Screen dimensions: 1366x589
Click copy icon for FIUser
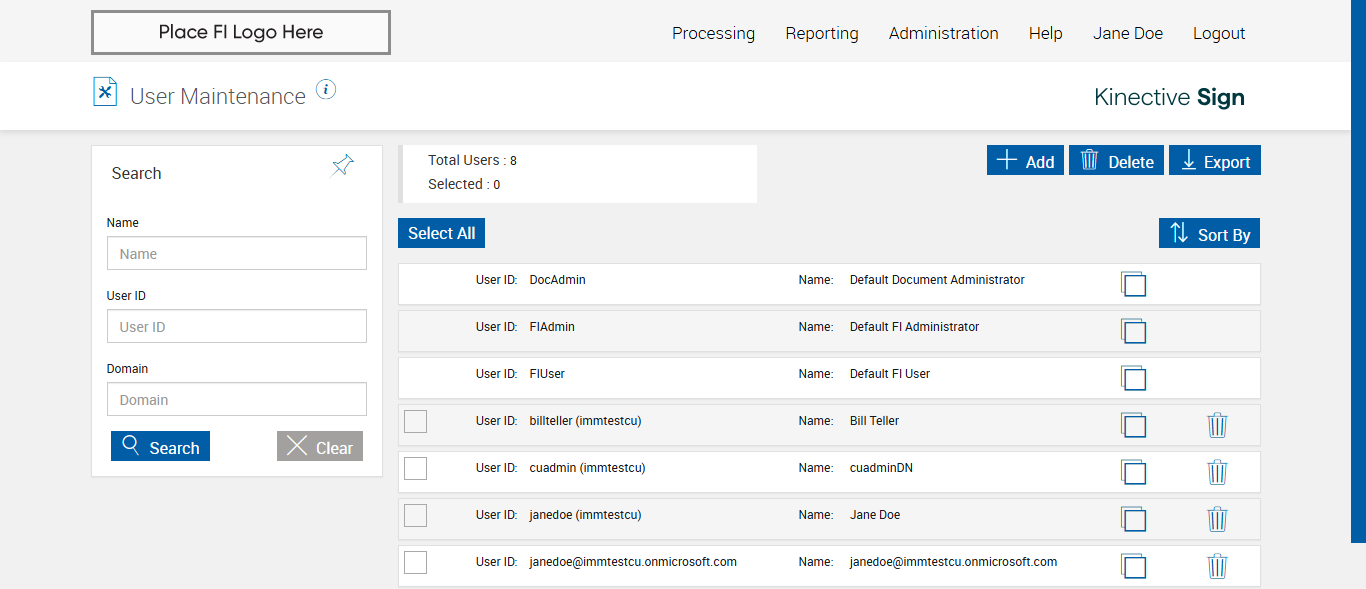[x=1133, y=378]
